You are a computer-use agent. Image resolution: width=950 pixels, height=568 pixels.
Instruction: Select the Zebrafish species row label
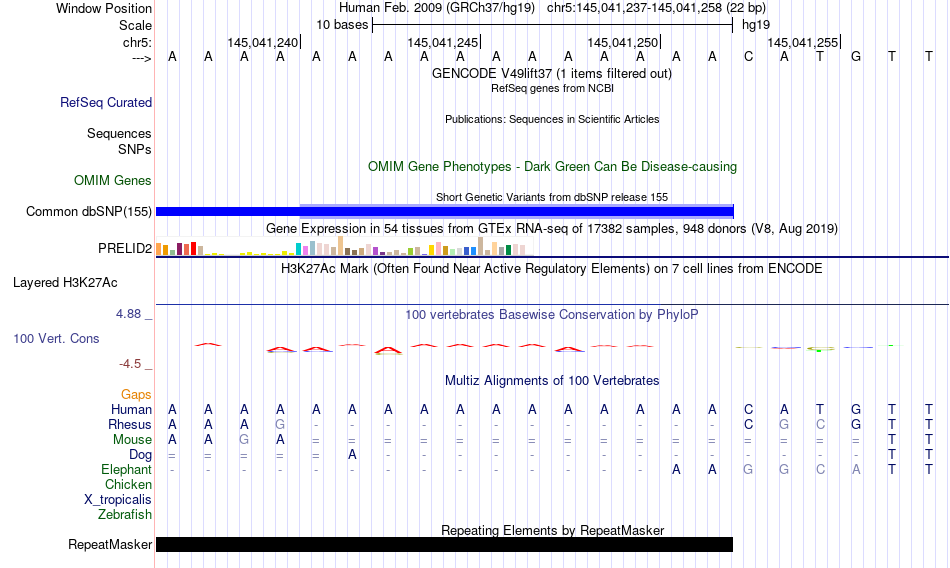point(125,515)
